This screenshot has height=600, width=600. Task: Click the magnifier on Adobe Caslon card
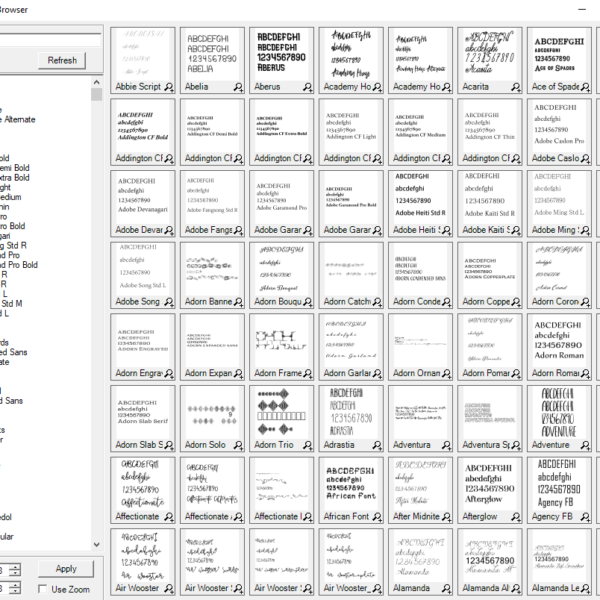(x=585, y=159)
